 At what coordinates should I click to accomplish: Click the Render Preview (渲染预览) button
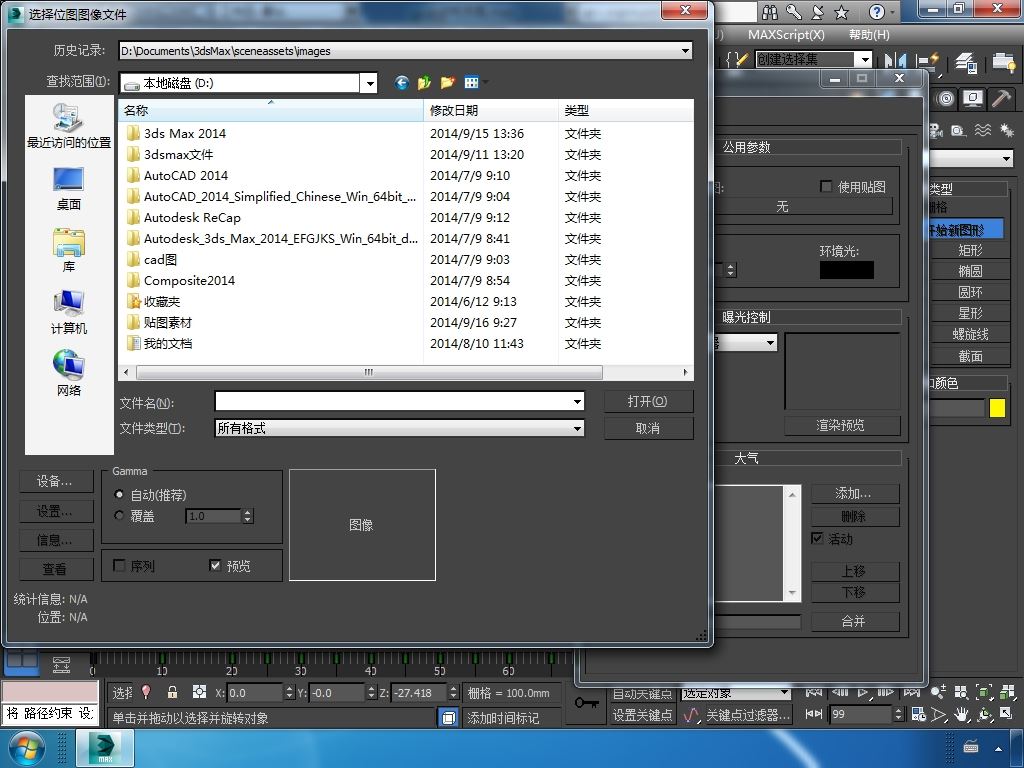842,425
